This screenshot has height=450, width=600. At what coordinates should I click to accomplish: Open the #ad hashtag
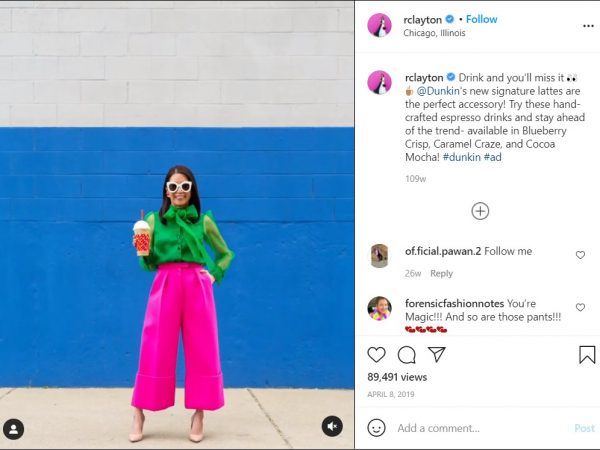click(x=492, y=157)
